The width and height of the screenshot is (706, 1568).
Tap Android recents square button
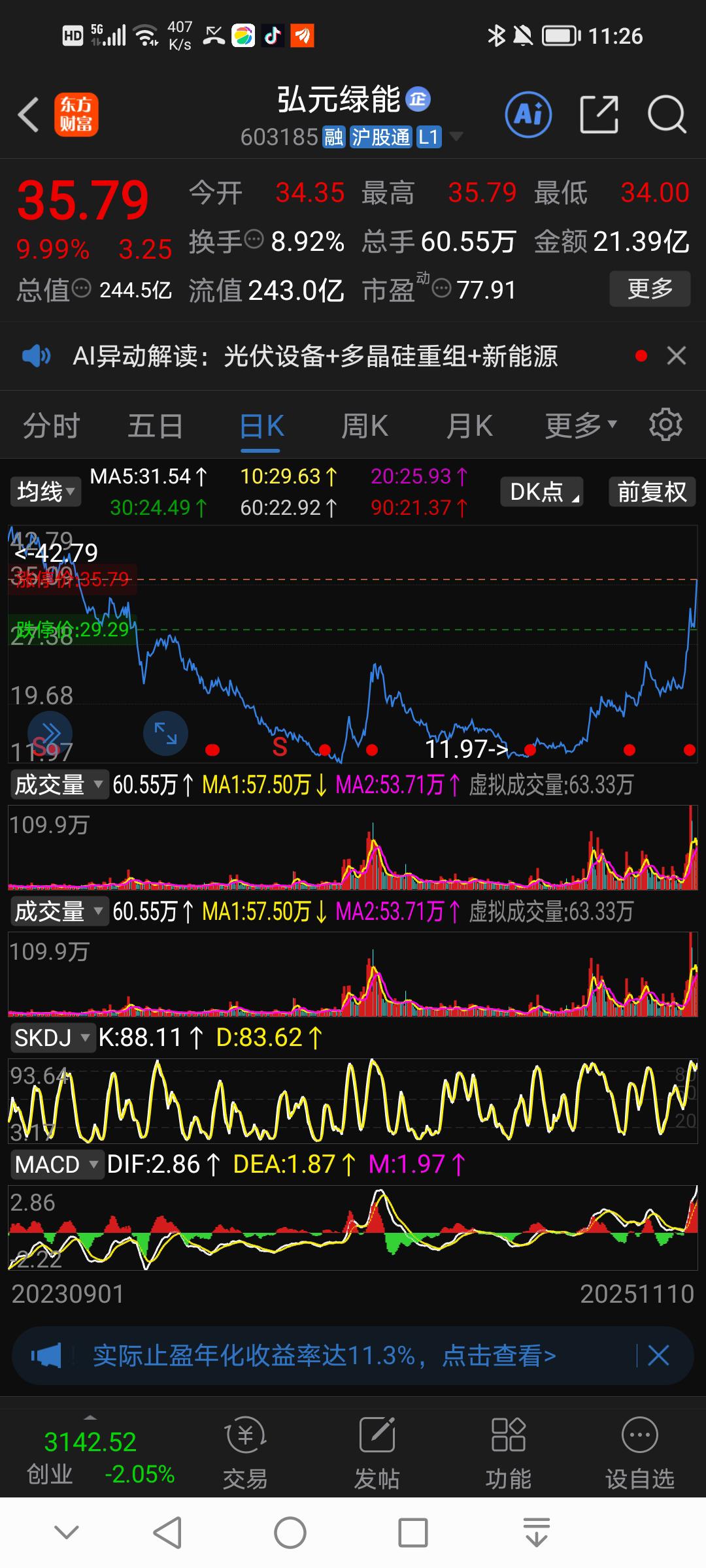(x=413, y=1532)
